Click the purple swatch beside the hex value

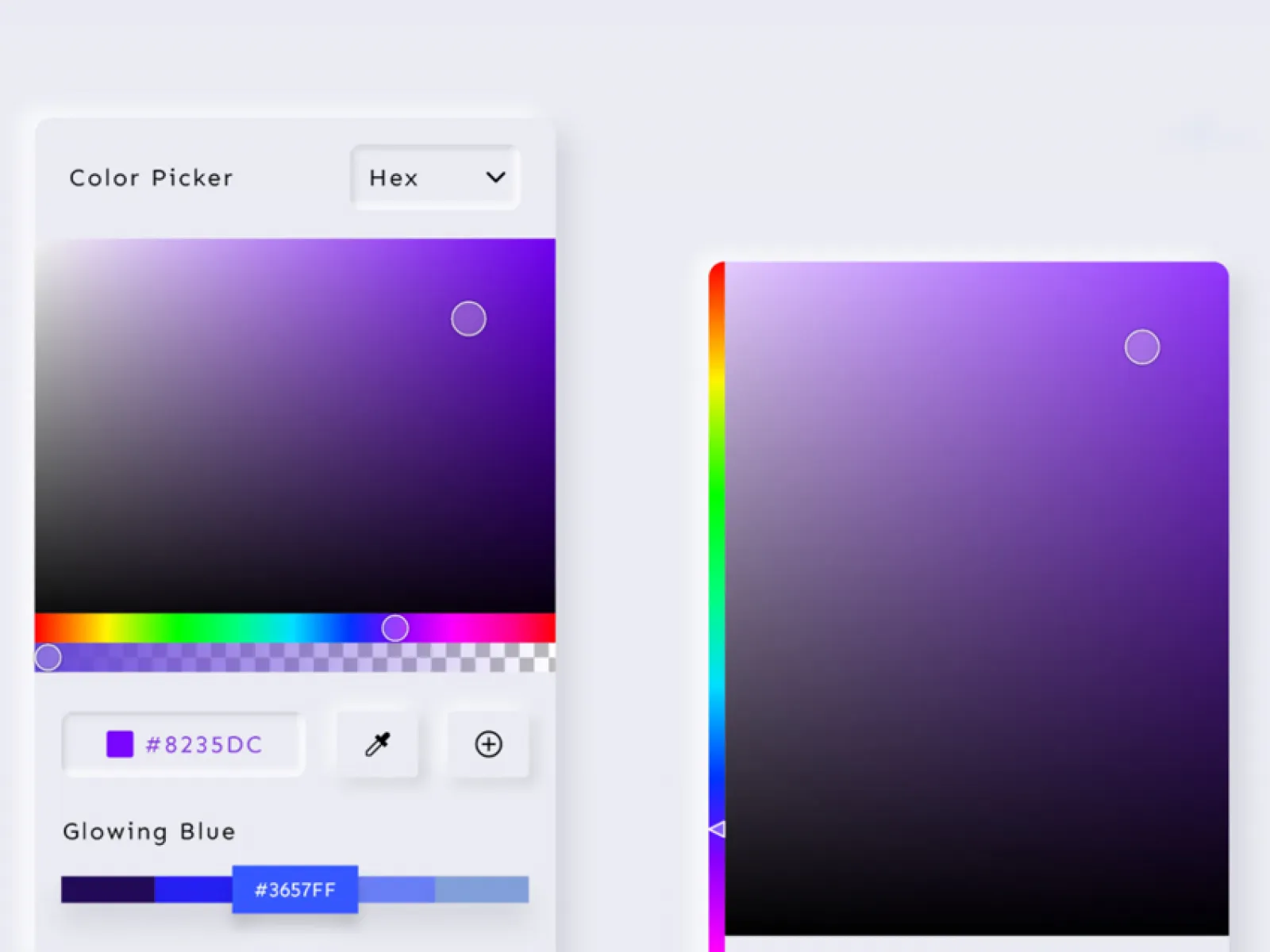[x=118, y=743]
